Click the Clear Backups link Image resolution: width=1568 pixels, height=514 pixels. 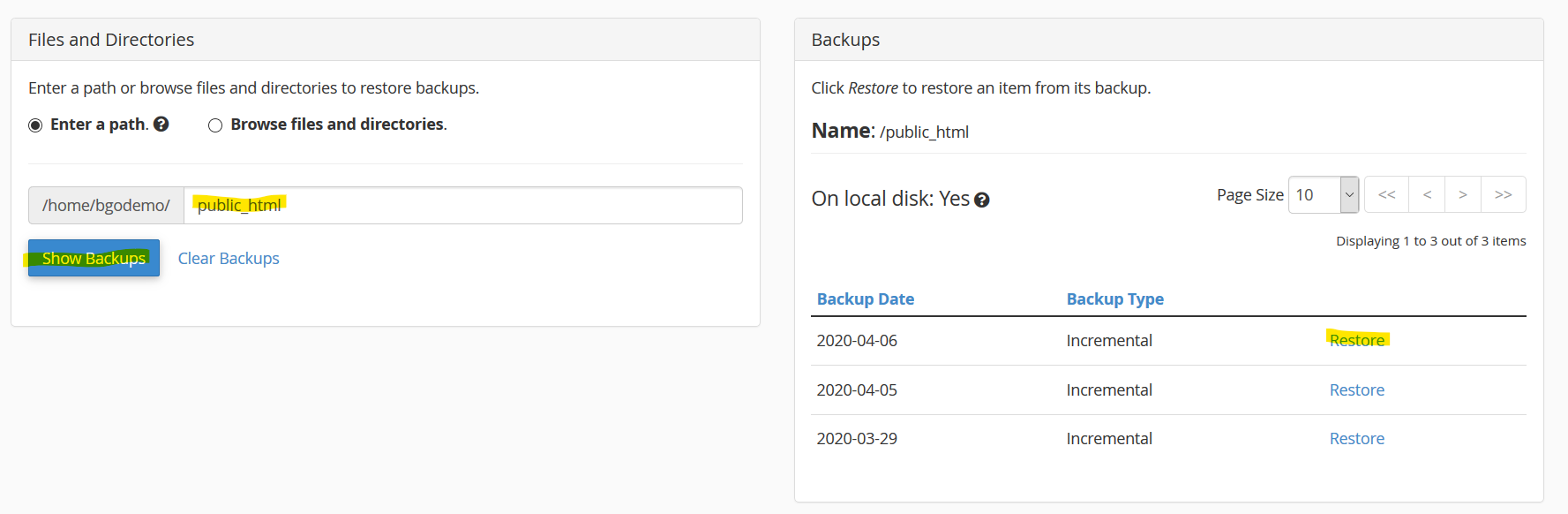coord(229,258)
